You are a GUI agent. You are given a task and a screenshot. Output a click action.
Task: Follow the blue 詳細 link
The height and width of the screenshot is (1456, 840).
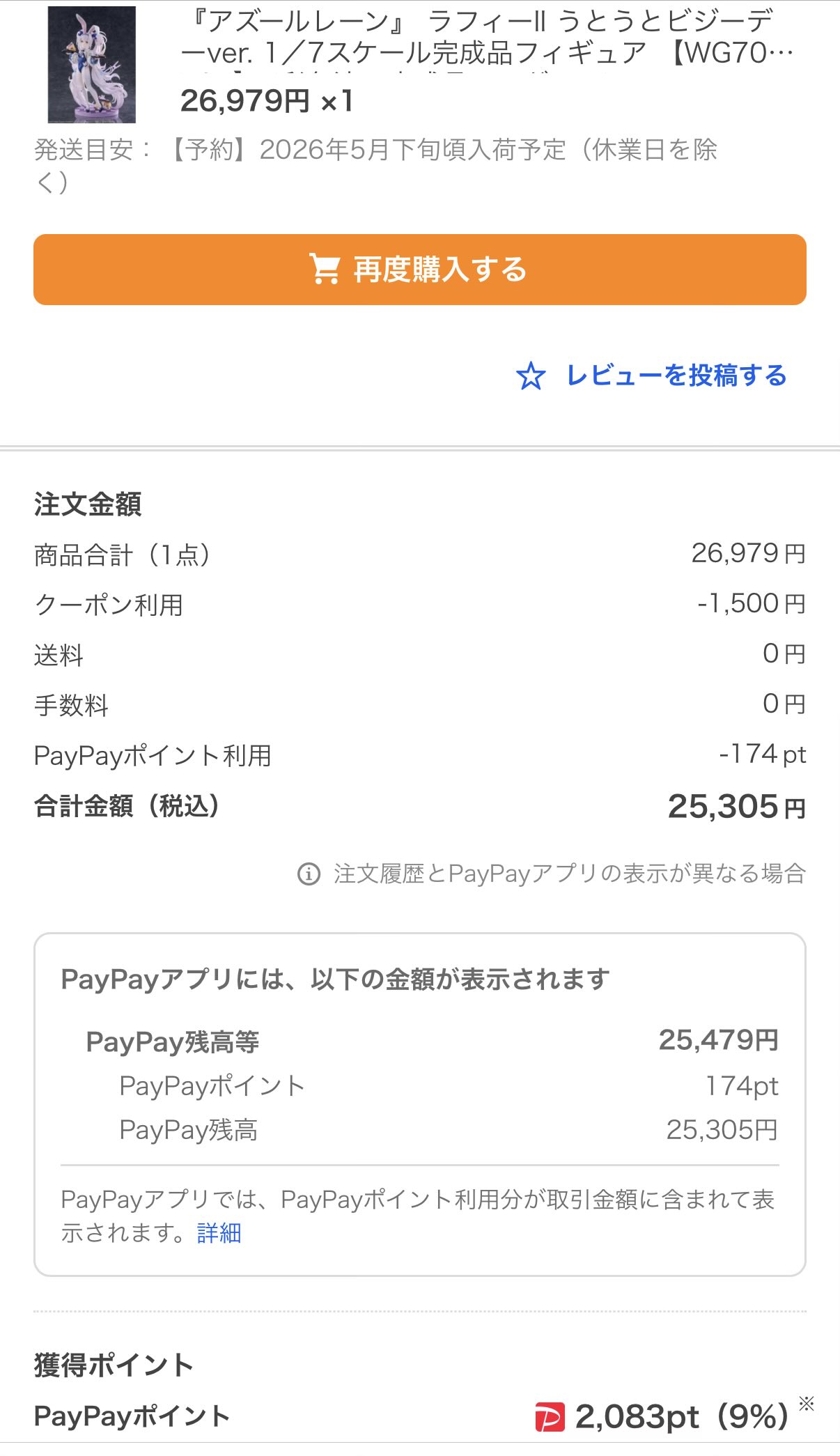point(219,1233)
